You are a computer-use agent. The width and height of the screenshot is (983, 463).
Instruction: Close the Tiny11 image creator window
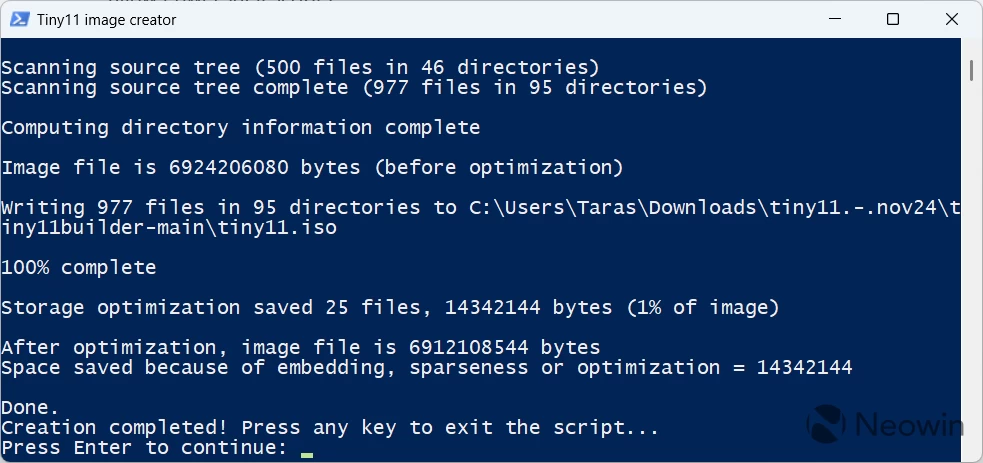pyautogui.click(x=952, y=19)
